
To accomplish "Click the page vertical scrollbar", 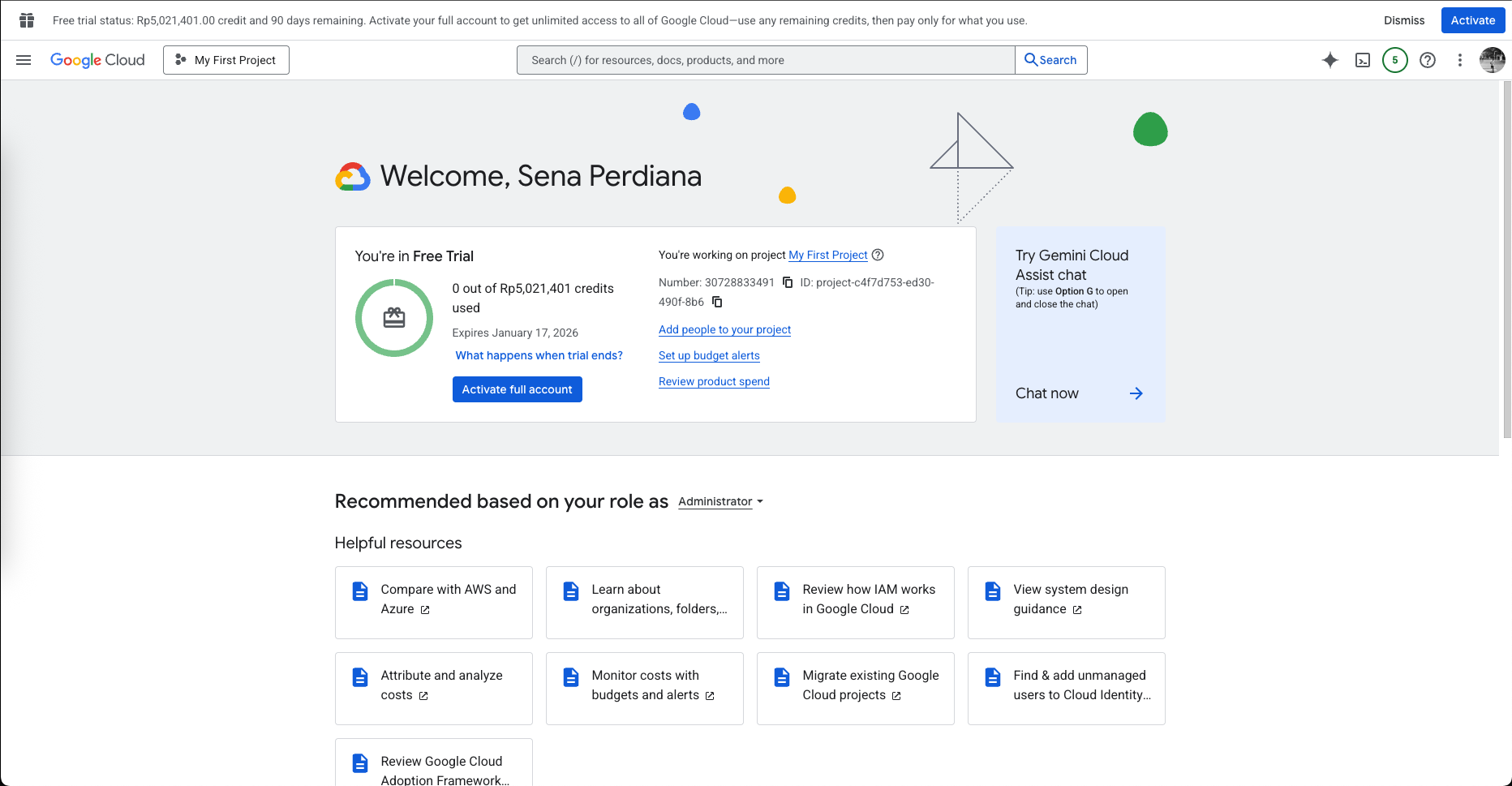I will pos(1506,260).
